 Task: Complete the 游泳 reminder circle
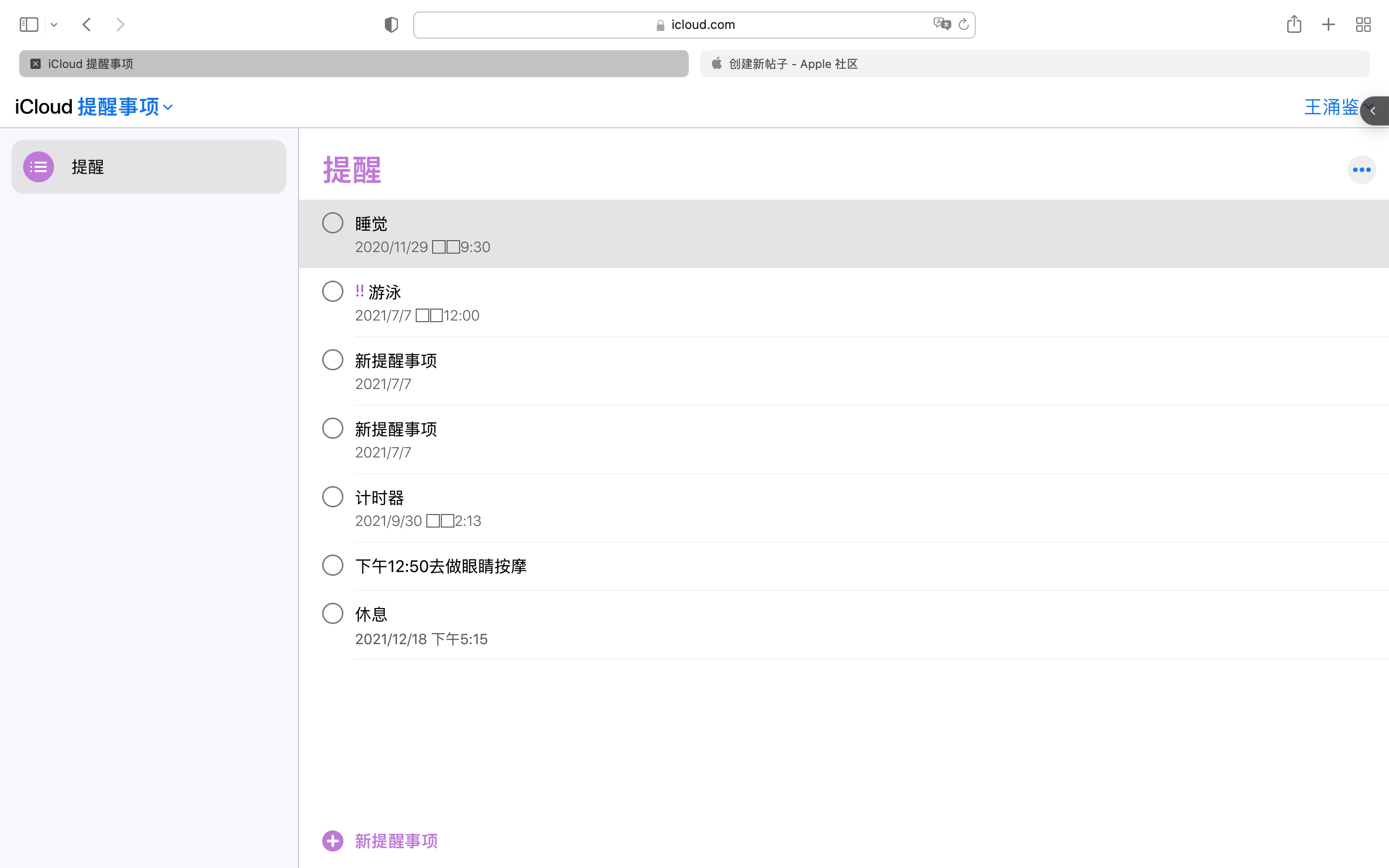click(x=332, y=292)
